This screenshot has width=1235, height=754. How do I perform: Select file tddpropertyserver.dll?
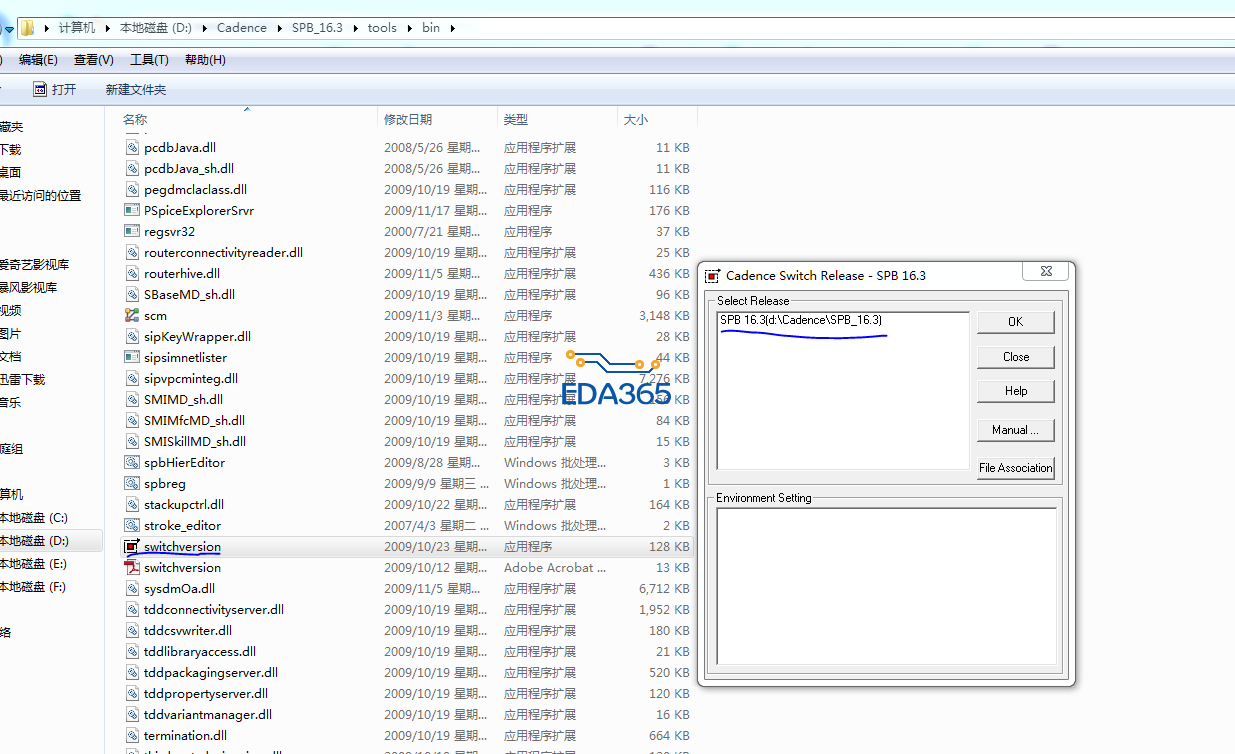click(206, 693)
